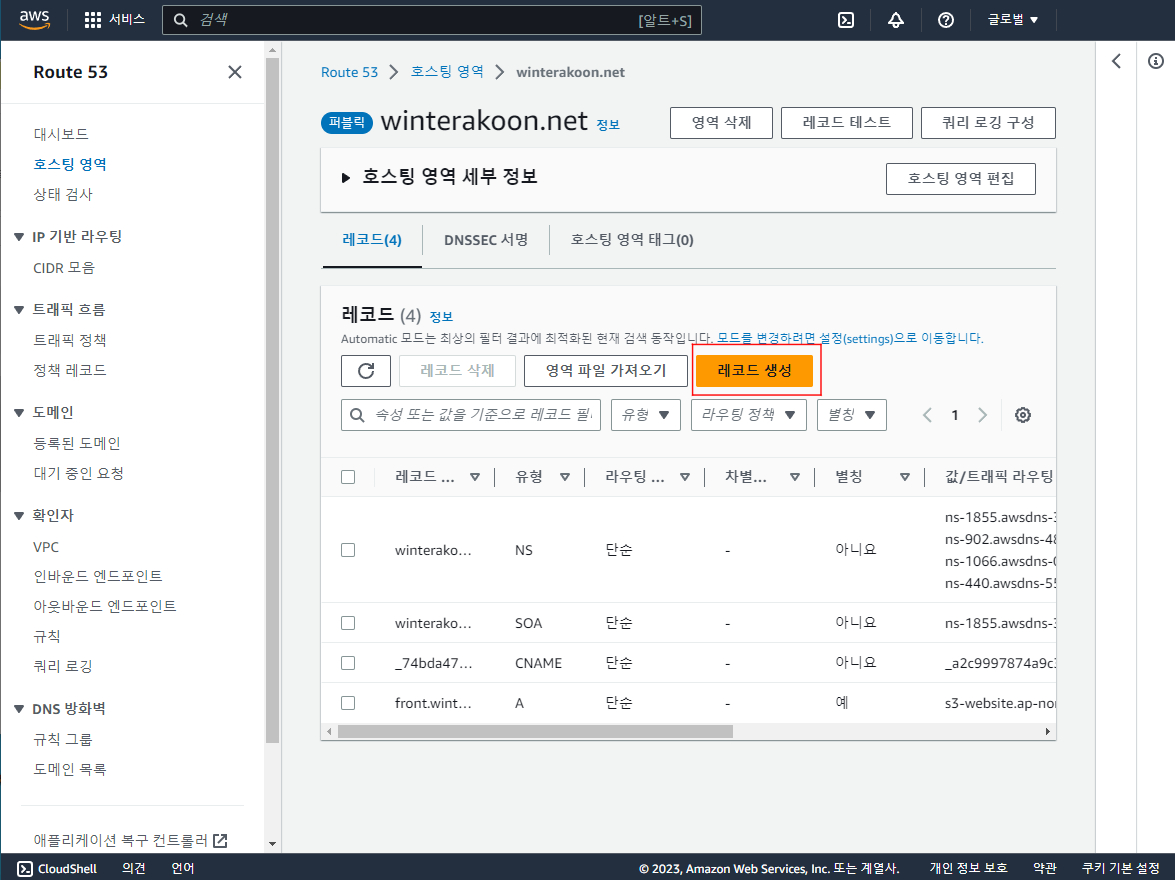This screenshot has height=880, width=1175.
Task: Open the 글로벌 region dropdown
Action: [x=1013, y=20]
